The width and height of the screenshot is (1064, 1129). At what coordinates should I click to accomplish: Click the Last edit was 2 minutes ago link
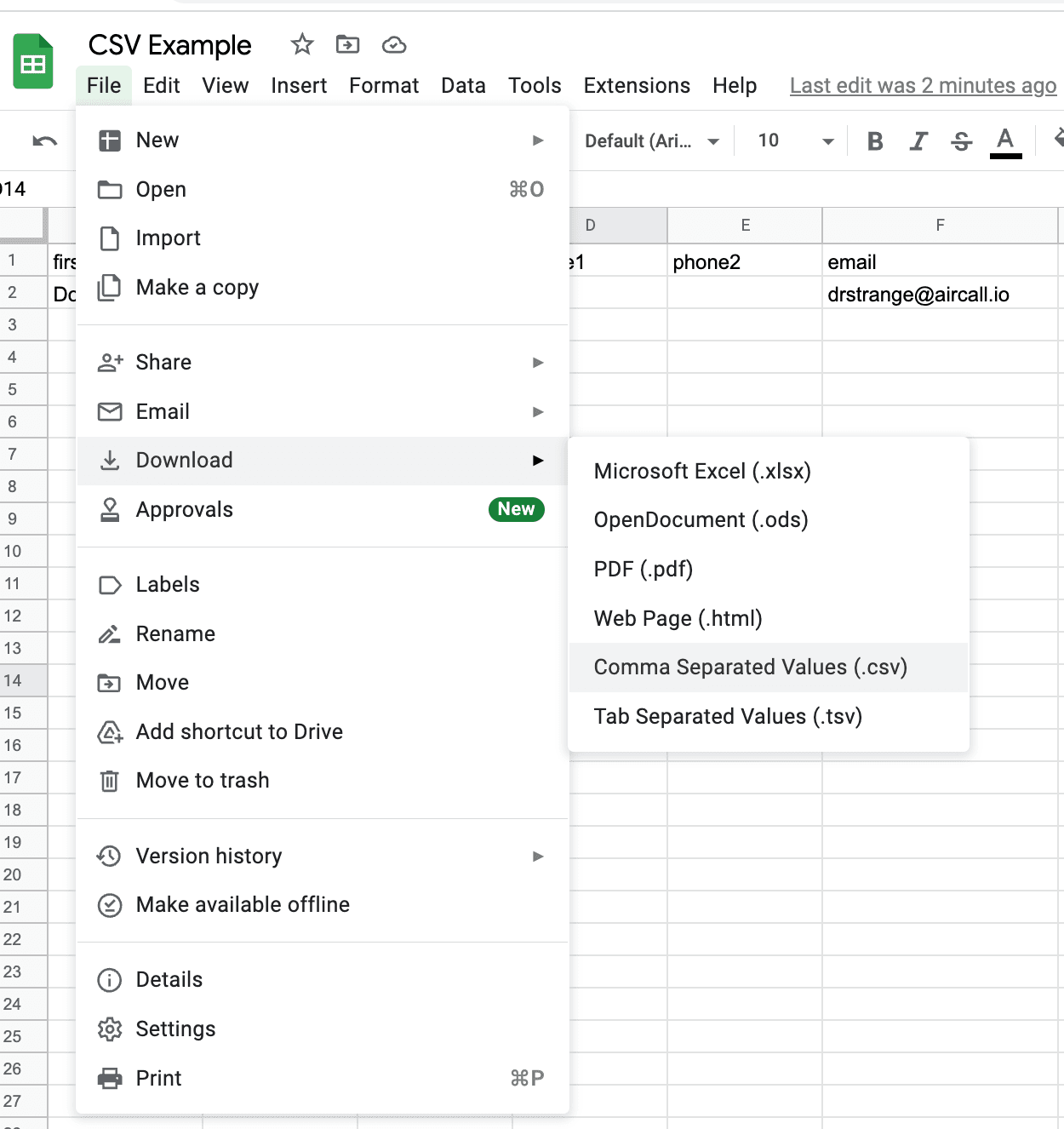tap(922, 85)
